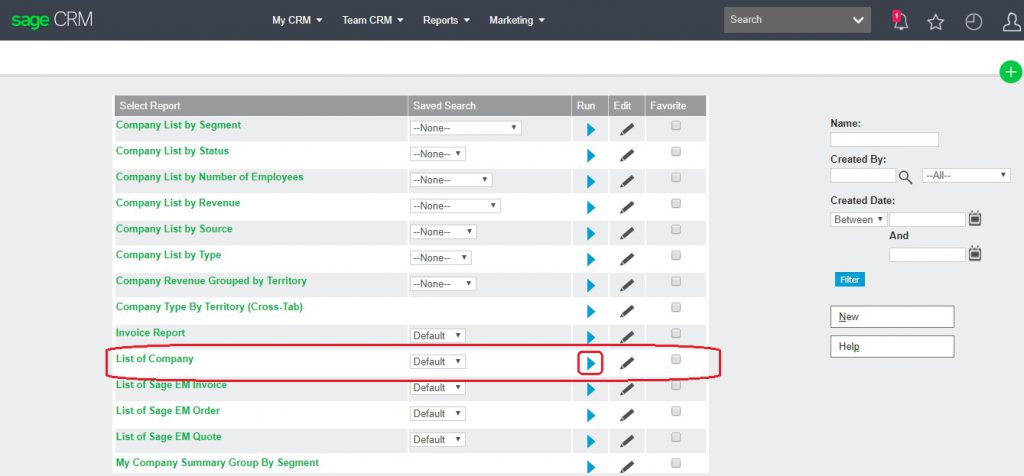
Task: Click the first Created Date input field
Action: pyautogui.click(x=927, y=219)
